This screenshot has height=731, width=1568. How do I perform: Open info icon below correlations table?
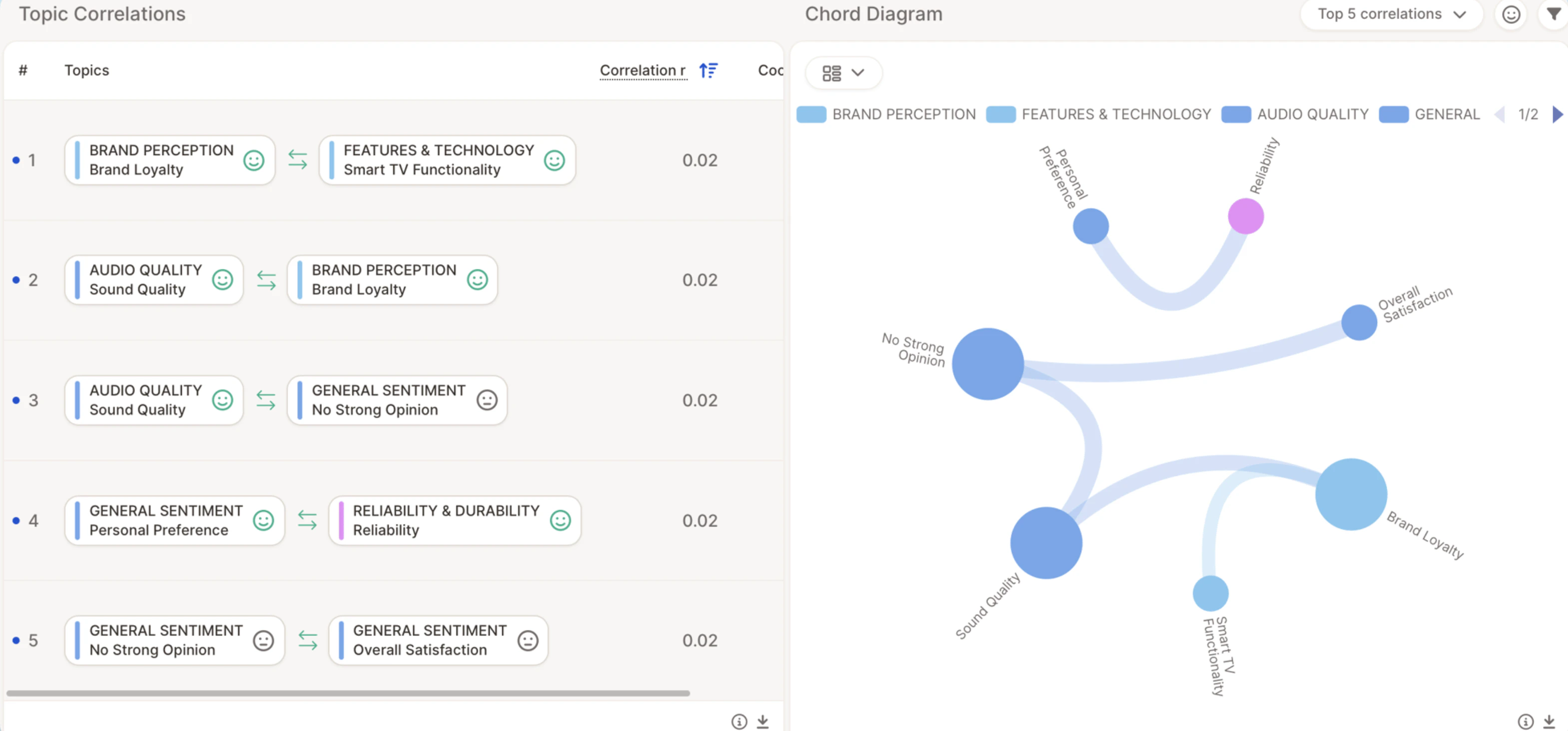(x=739, y=722)
